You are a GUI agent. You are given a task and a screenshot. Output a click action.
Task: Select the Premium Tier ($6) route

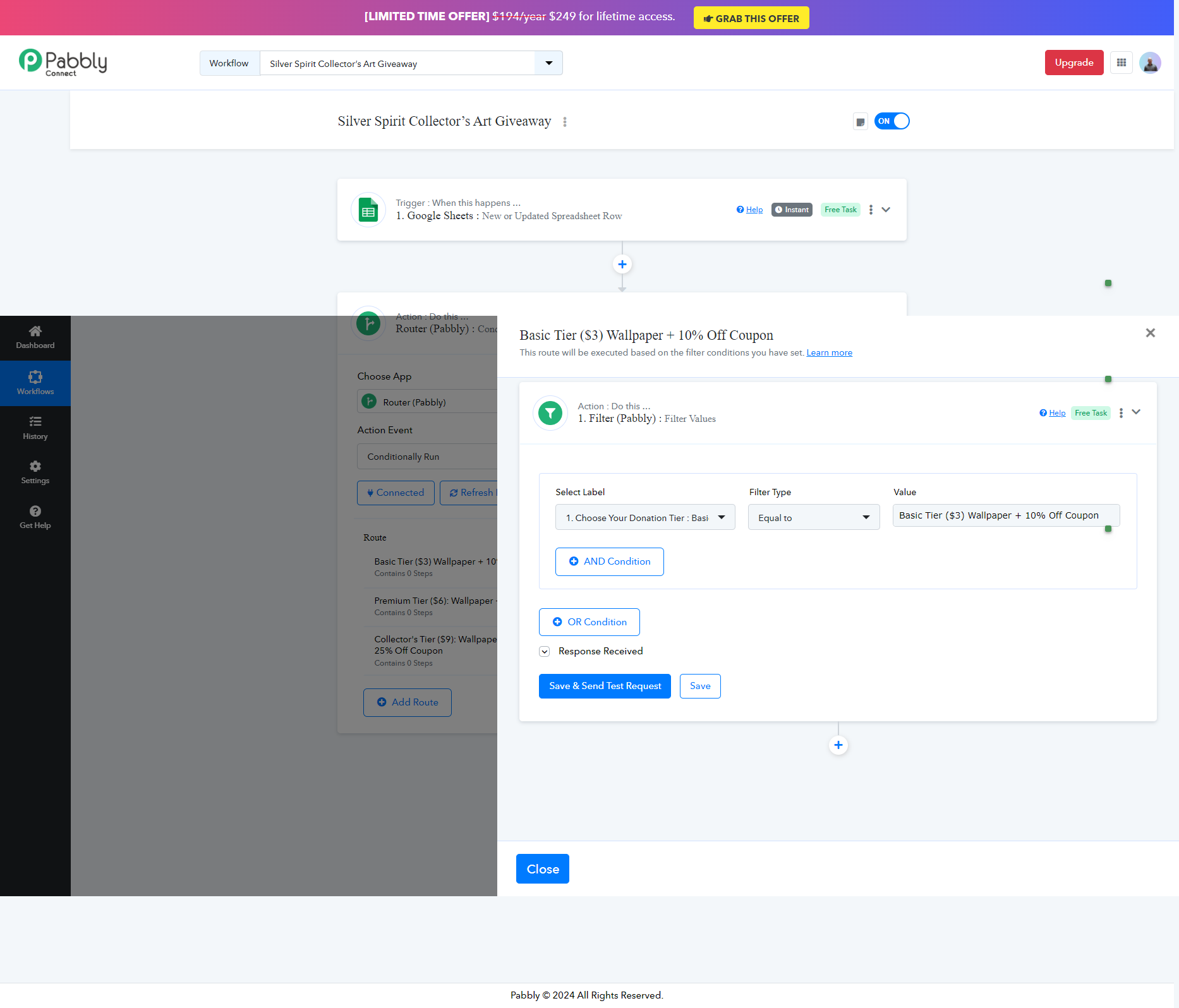point(436,606)
